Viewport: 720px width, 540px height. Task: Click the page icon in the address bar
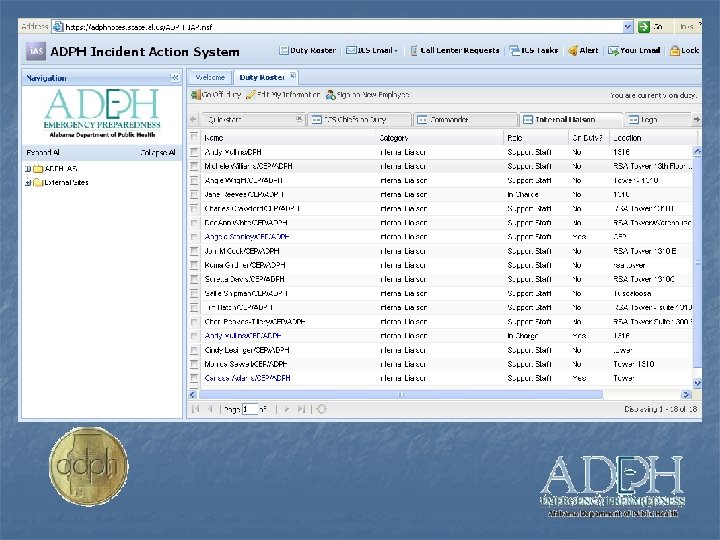[x=58, y=27]
